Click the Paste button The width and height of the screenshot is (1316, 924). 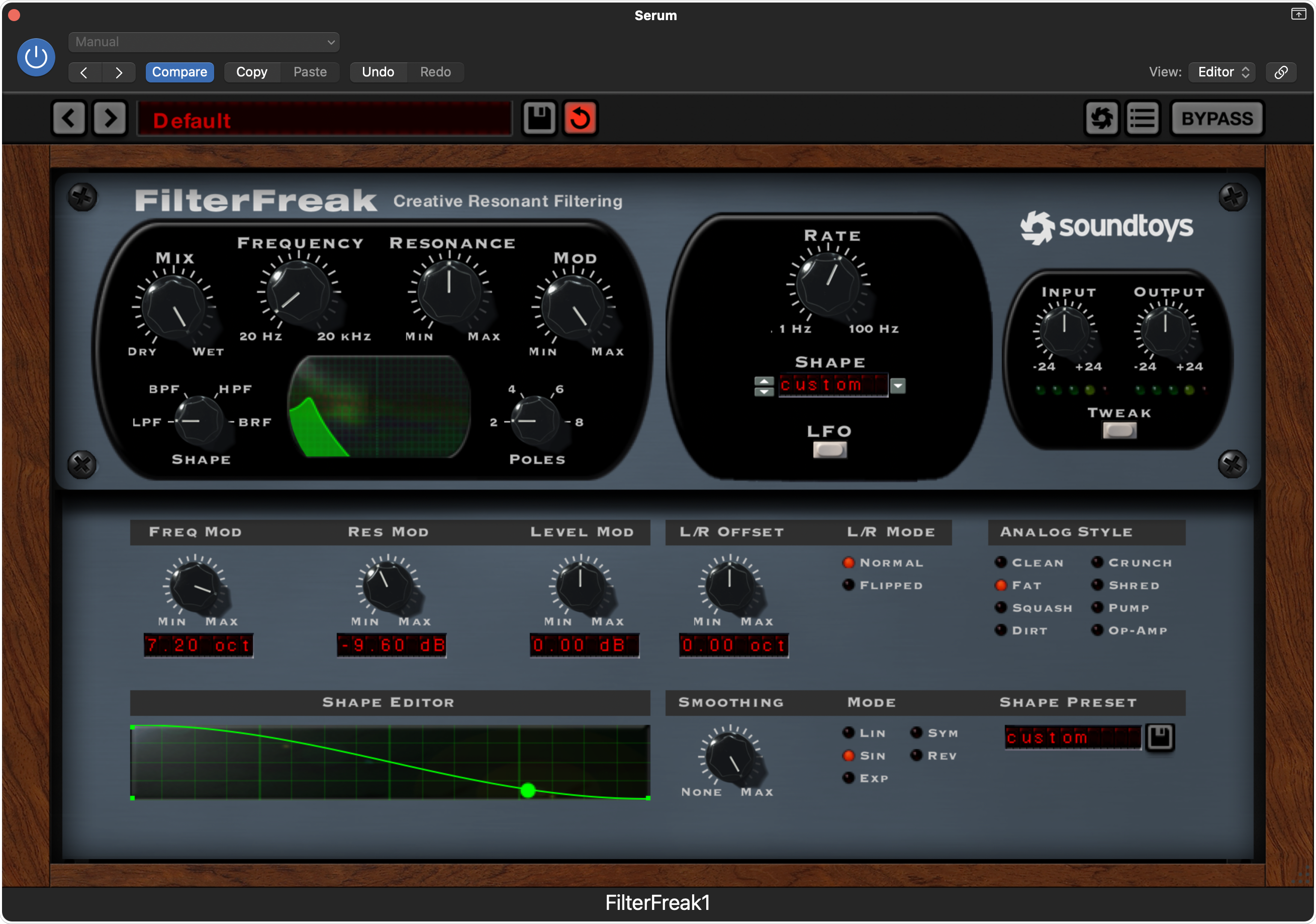pyautogui.click(x=310, y=72)
